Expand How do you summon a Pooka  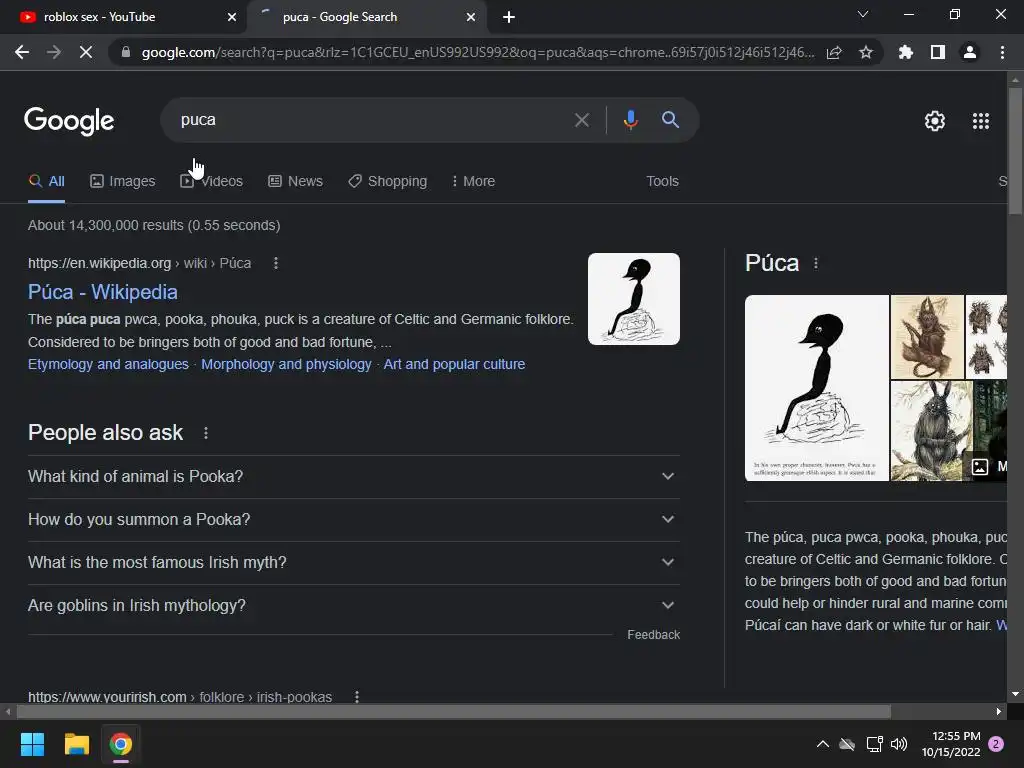click(x=354, y=520)
